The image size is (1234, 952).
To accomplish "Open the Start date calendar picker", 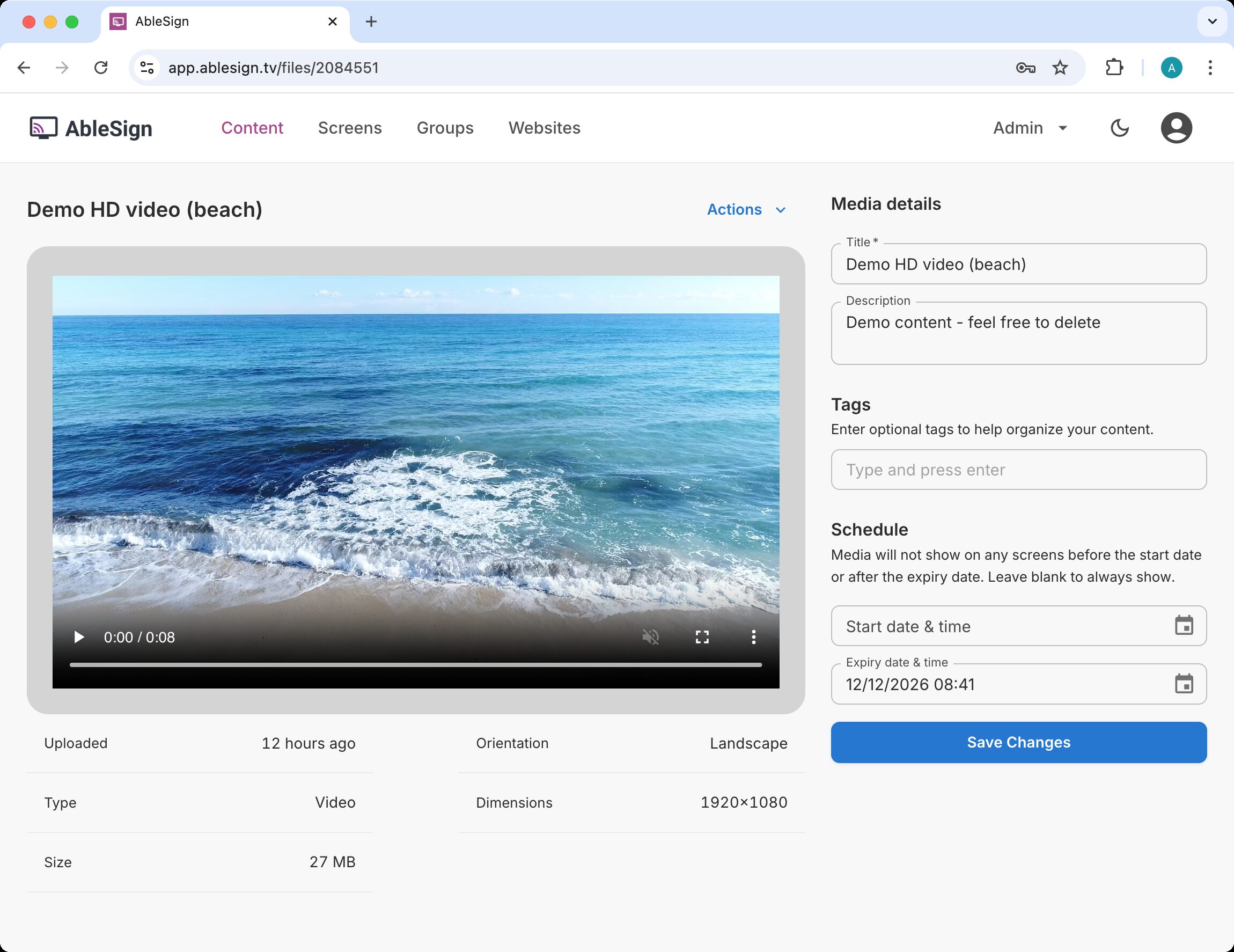I will (x=1184, y=626).
